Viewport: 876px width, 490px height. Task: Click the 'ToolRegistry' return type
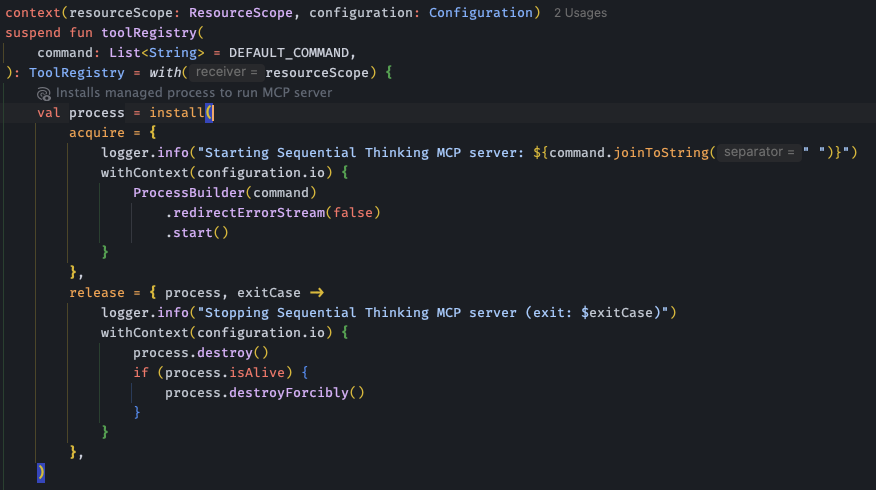pyautogui.click(x=77, y=73)
